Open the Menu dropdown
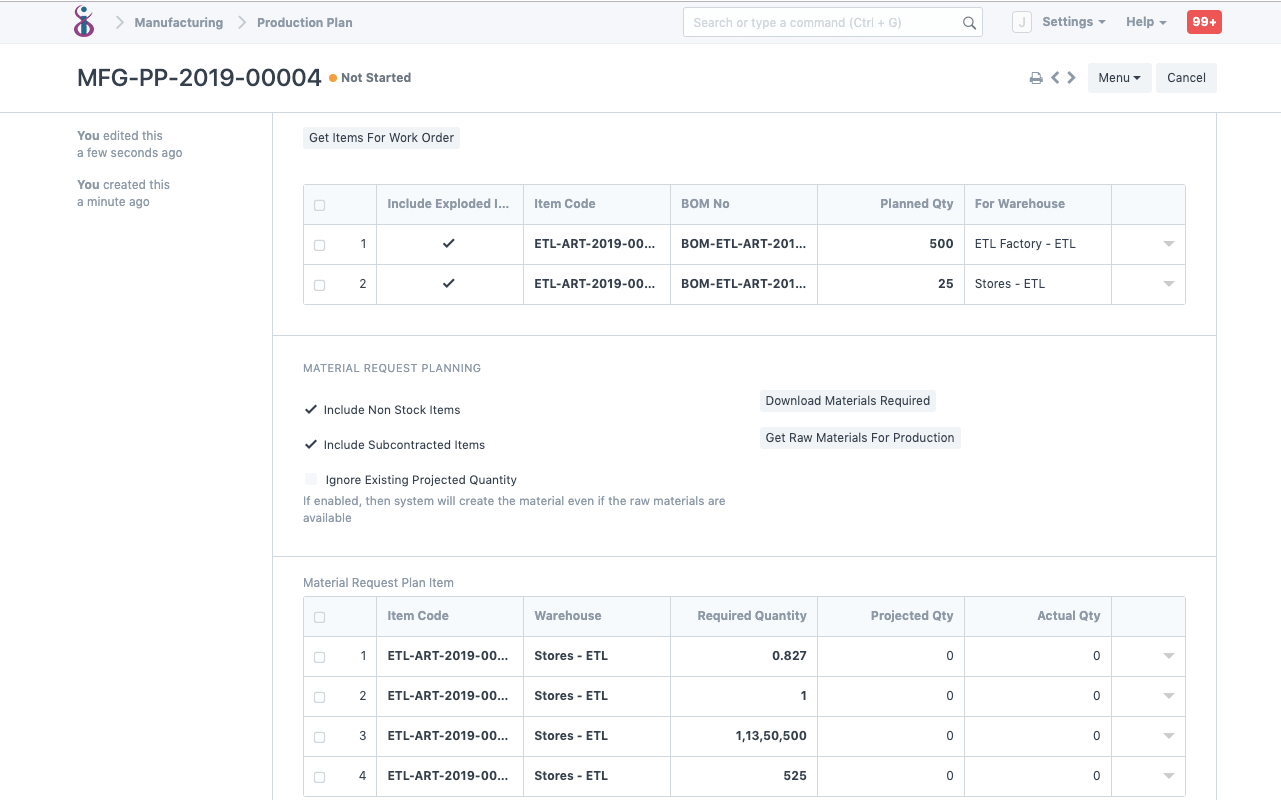 pos(1119,77)
